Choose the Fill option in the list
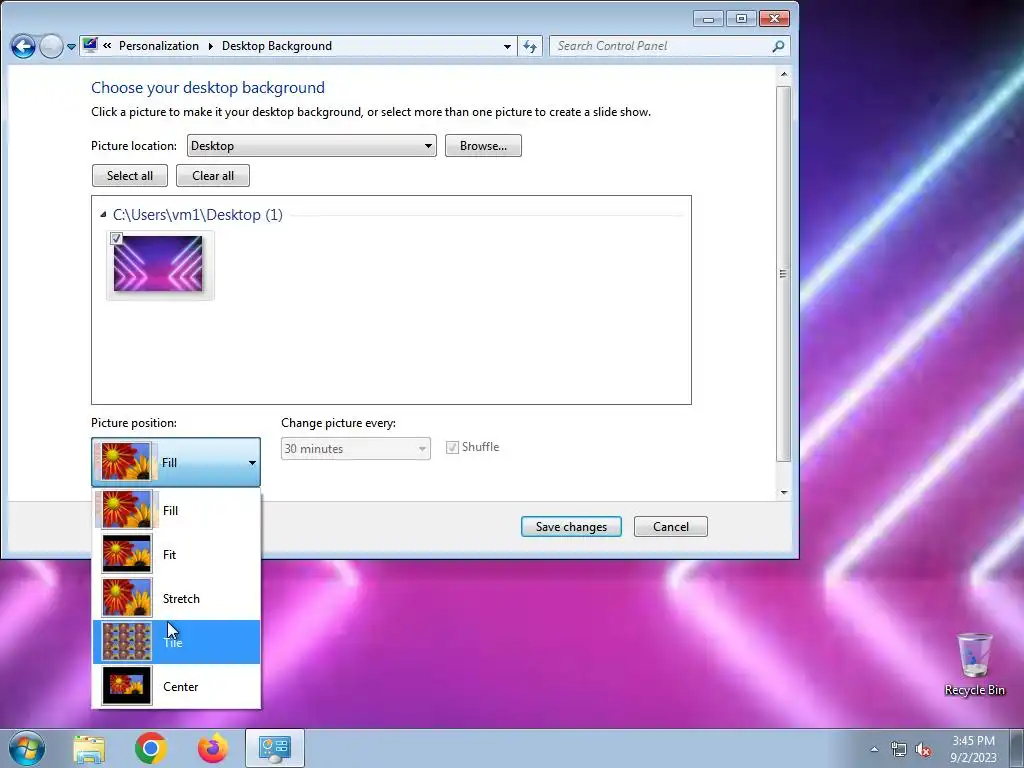Screen dimensions: 1024x768 [176, 510]
